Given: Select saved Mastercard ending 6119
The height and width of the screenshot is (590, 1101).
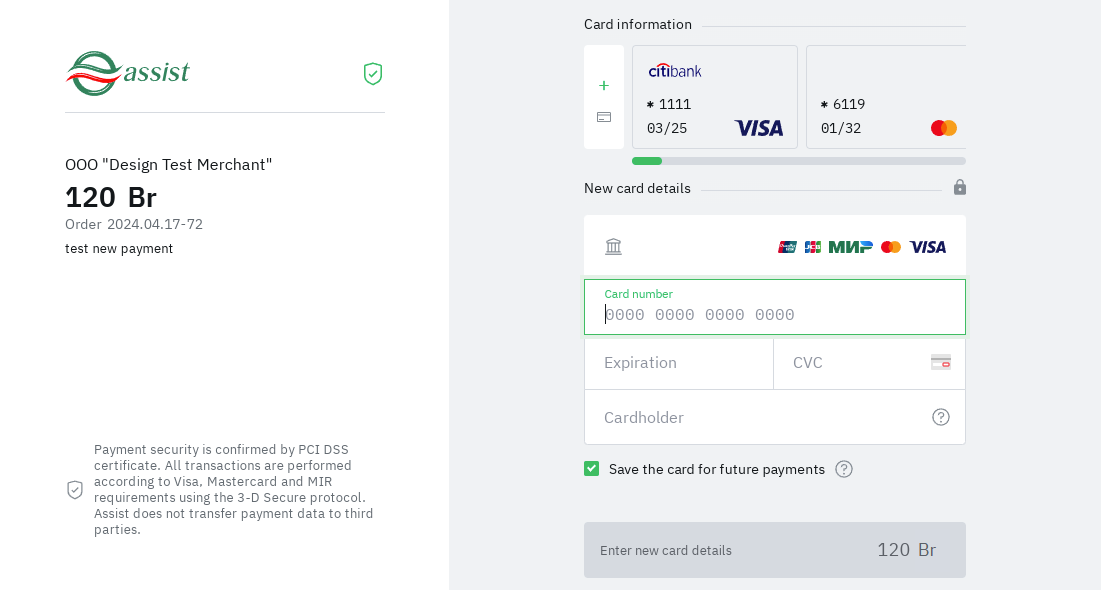Looking at the screenshot, I should click(886, 97).
